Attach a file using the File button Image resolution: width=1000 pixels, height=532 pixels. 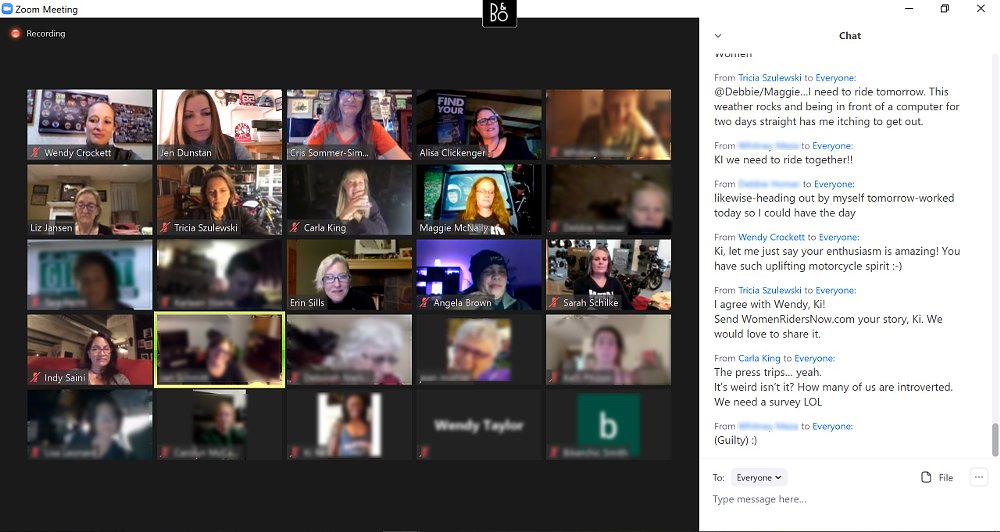point(937,477)
